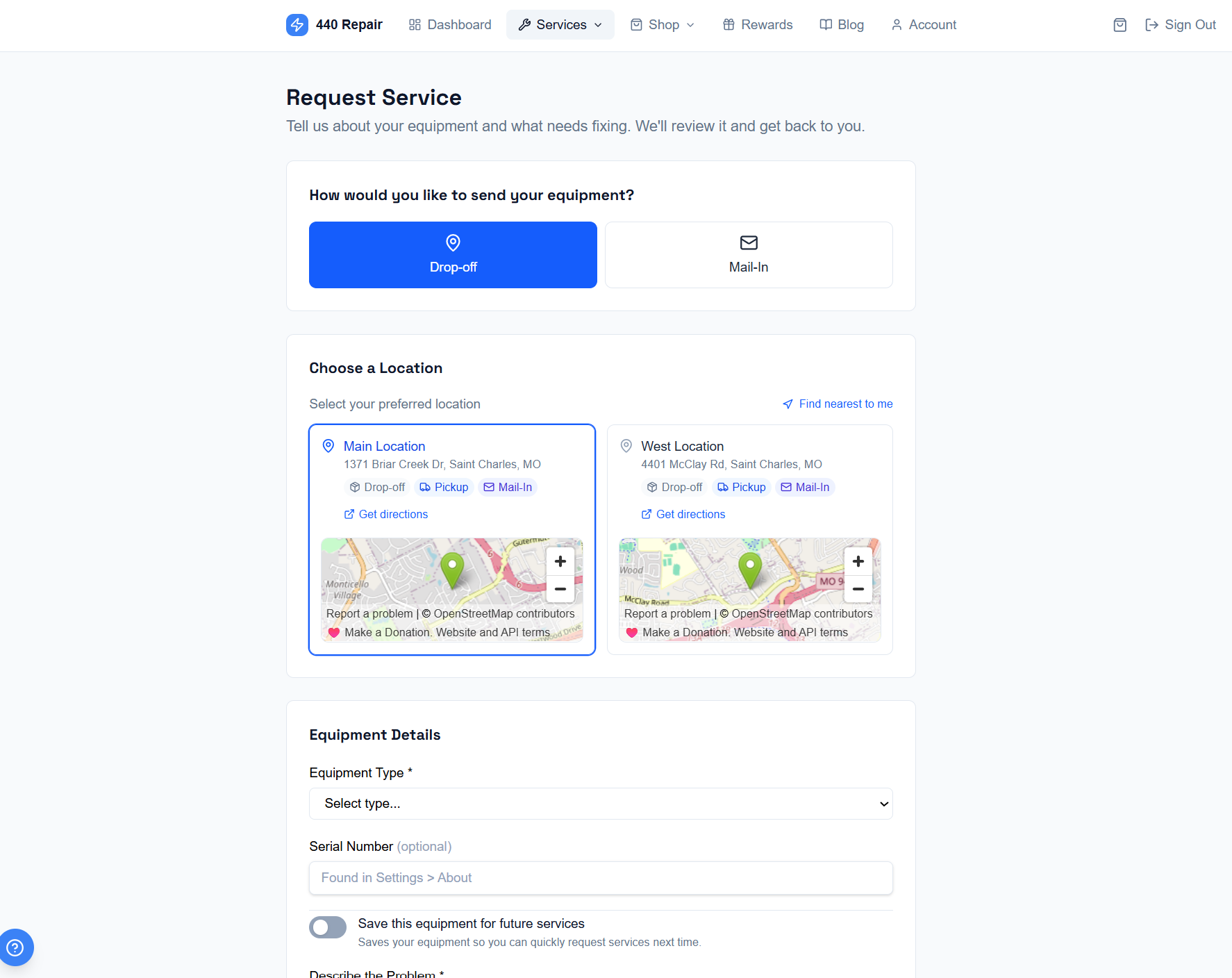Go to the Dashboard nav item

[x=450, y=25]
